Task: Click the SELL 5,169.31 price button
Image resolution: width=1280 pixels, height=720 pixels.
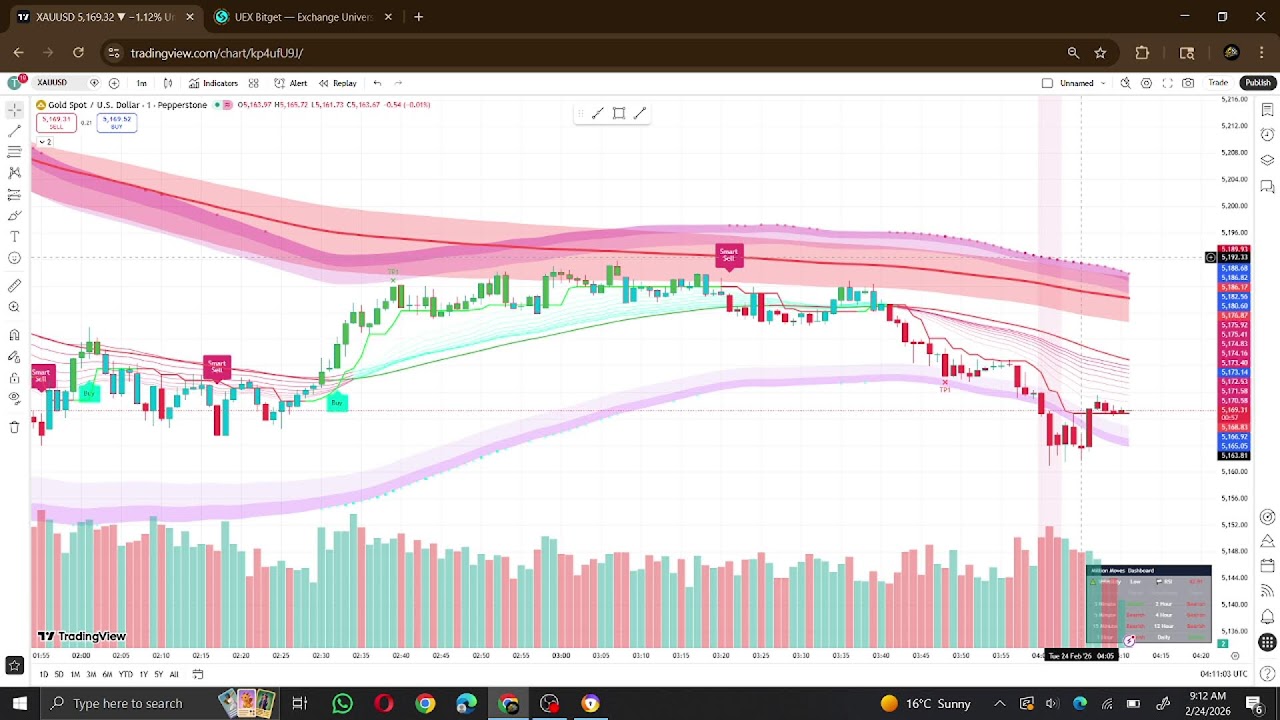Action: tap(55, 123)
